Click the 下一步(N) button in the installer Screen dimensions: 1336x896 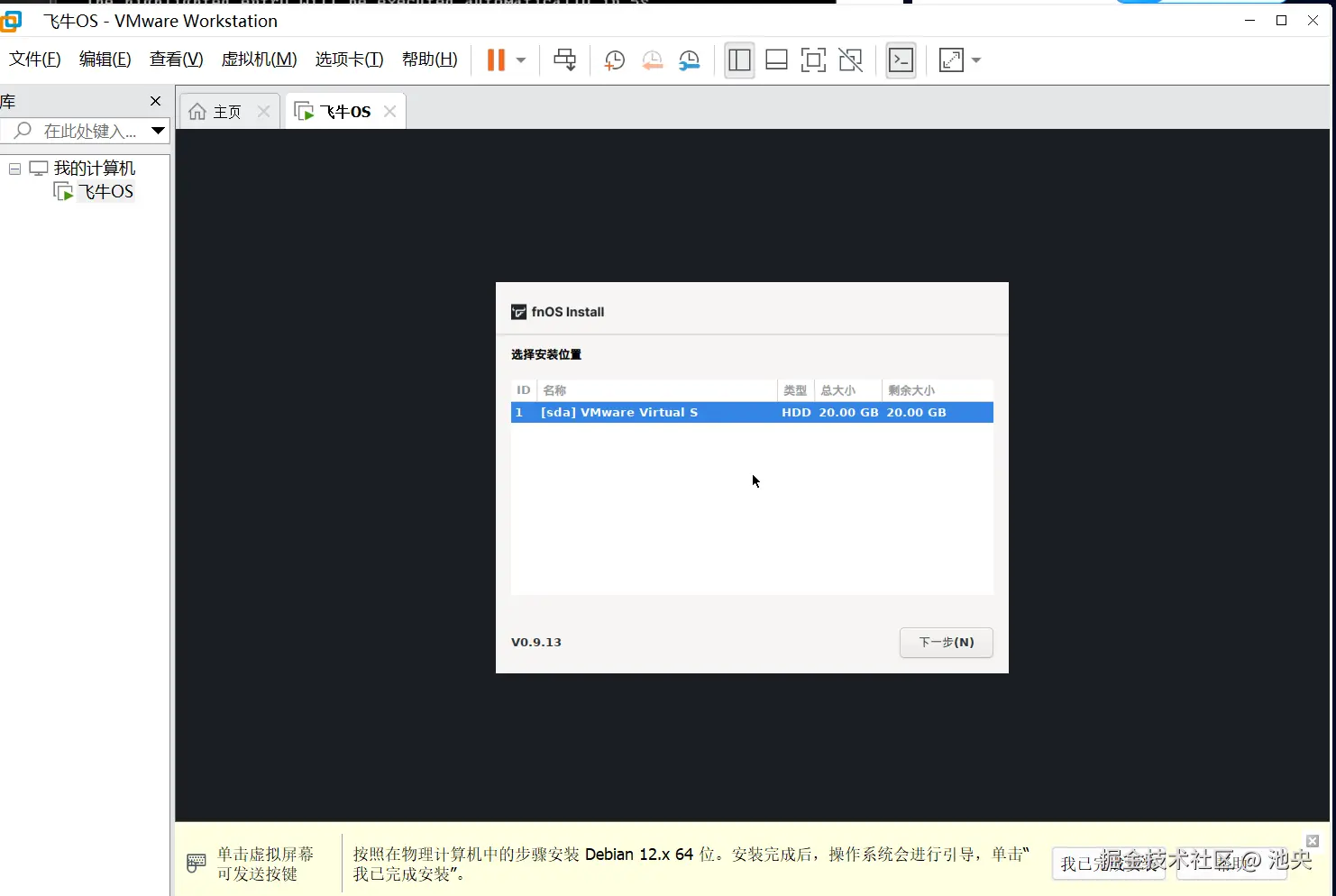(x=946, y=642)
